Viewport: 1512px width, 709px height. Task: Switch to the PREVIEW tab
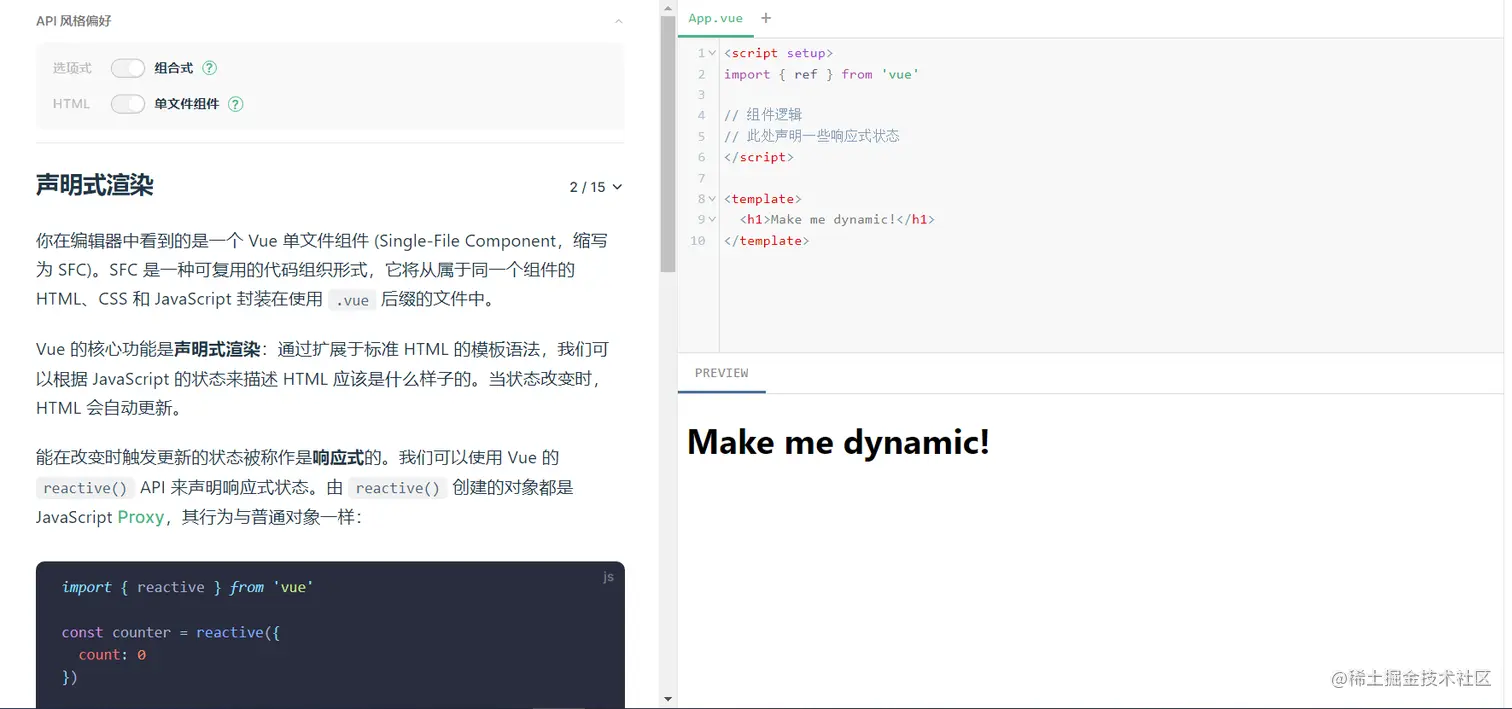click(722, 373)
